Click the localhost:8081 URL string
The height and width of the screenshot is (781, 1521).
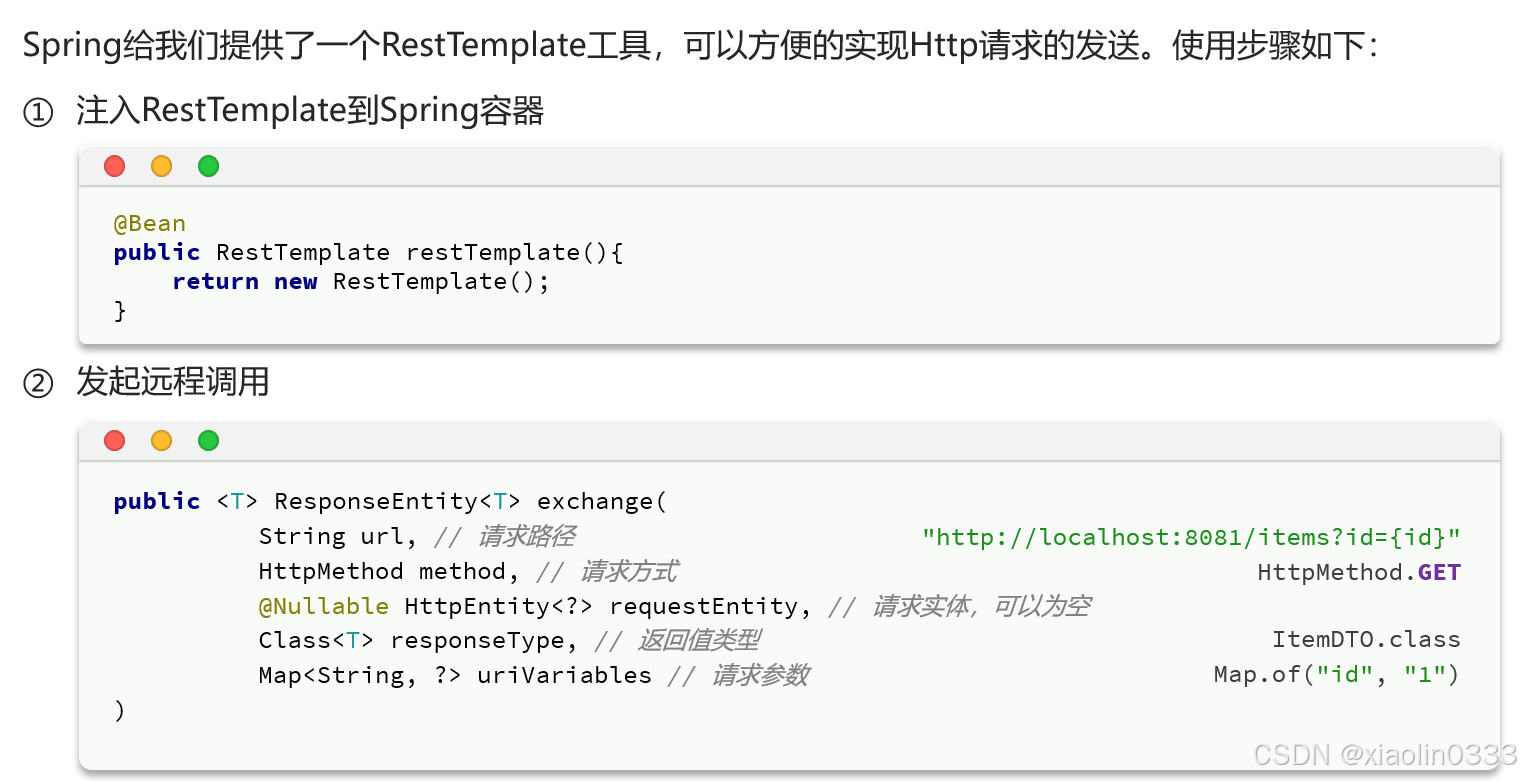click(1192, 537)
